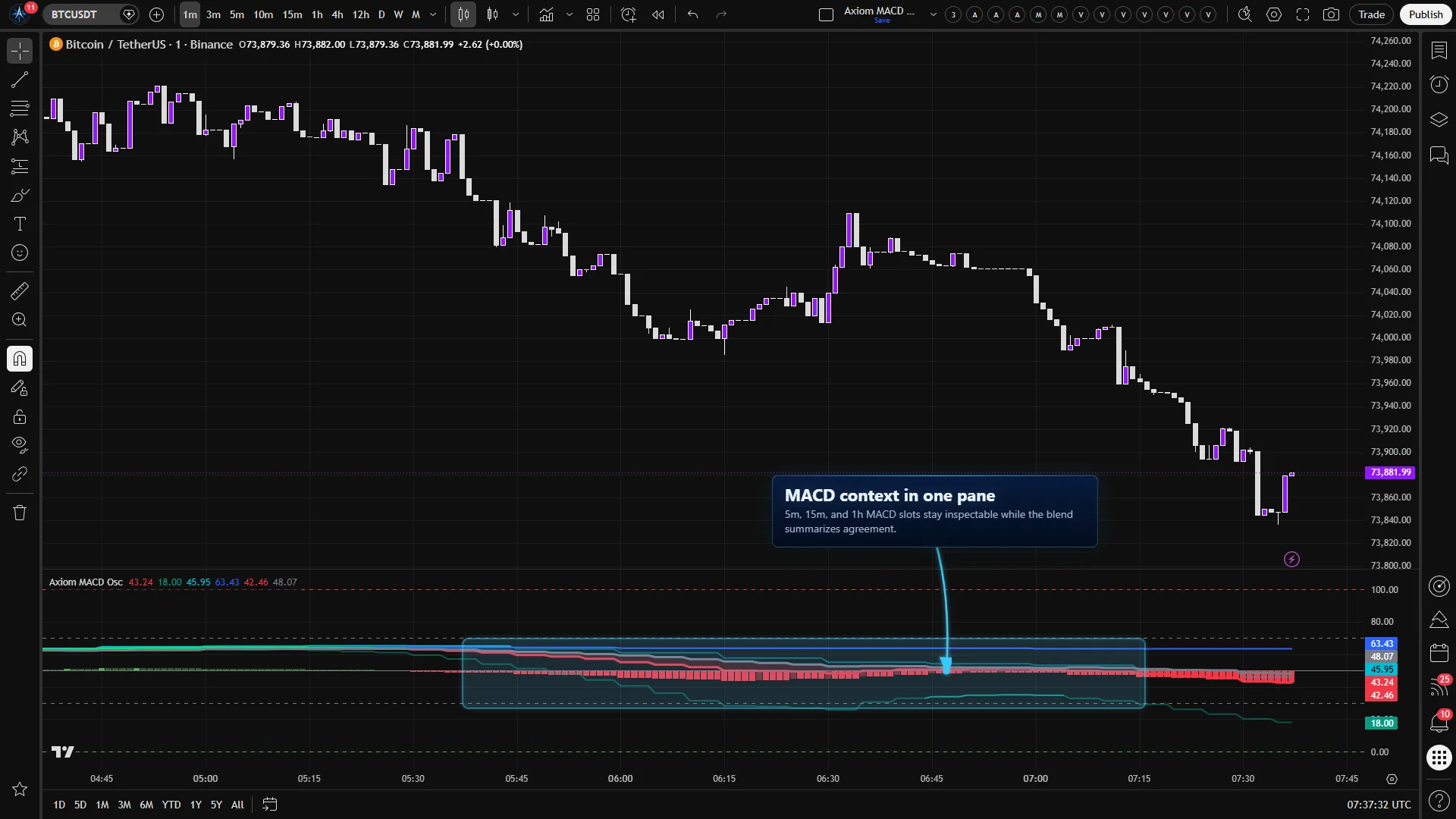Open the watchlist panel on the right sidebar
Screen dimensions: 1456x819
pyautogui.click(x=1439, y=50)
